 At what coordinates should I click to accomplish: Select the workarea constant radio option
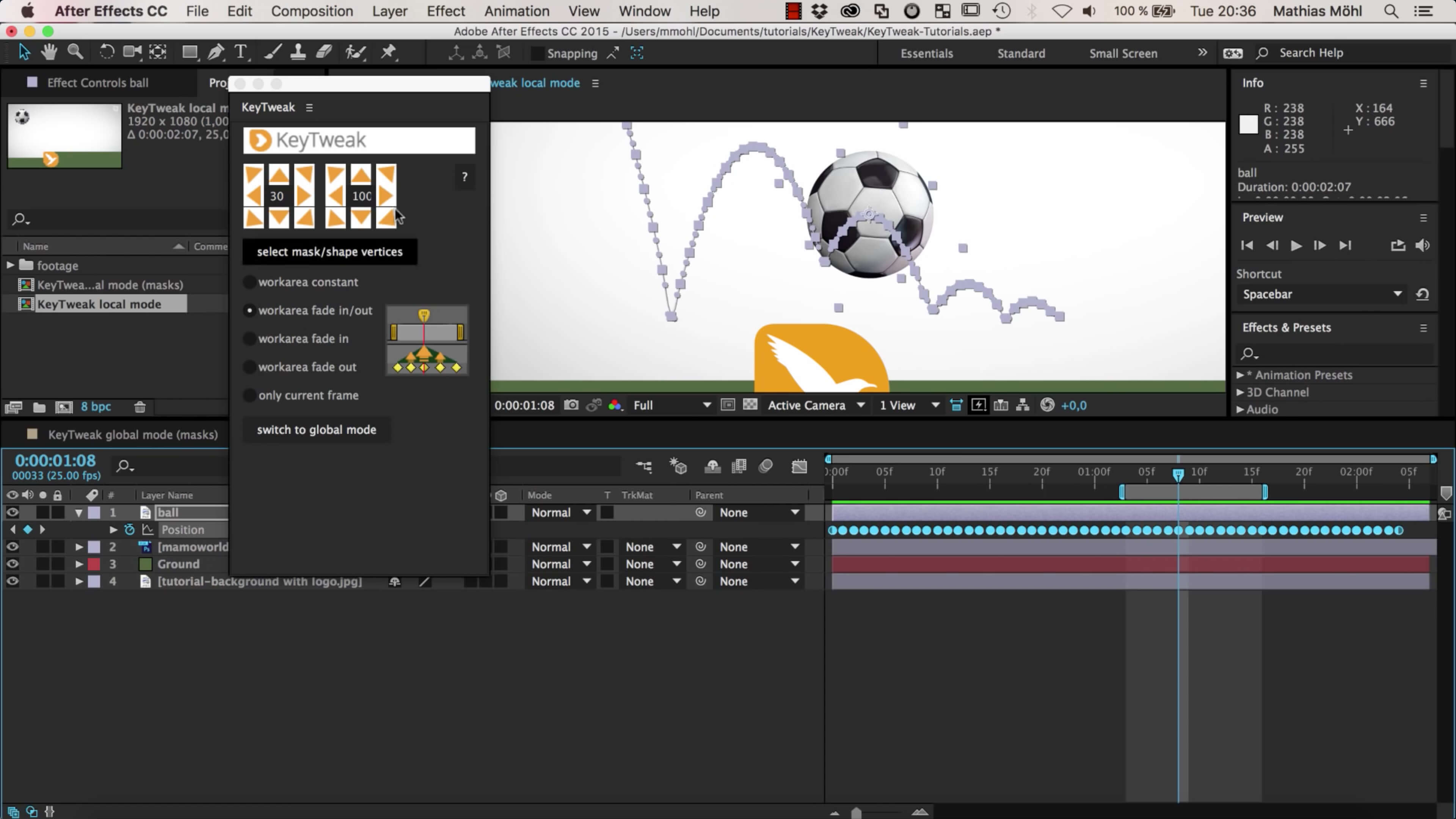coord(249,282)
